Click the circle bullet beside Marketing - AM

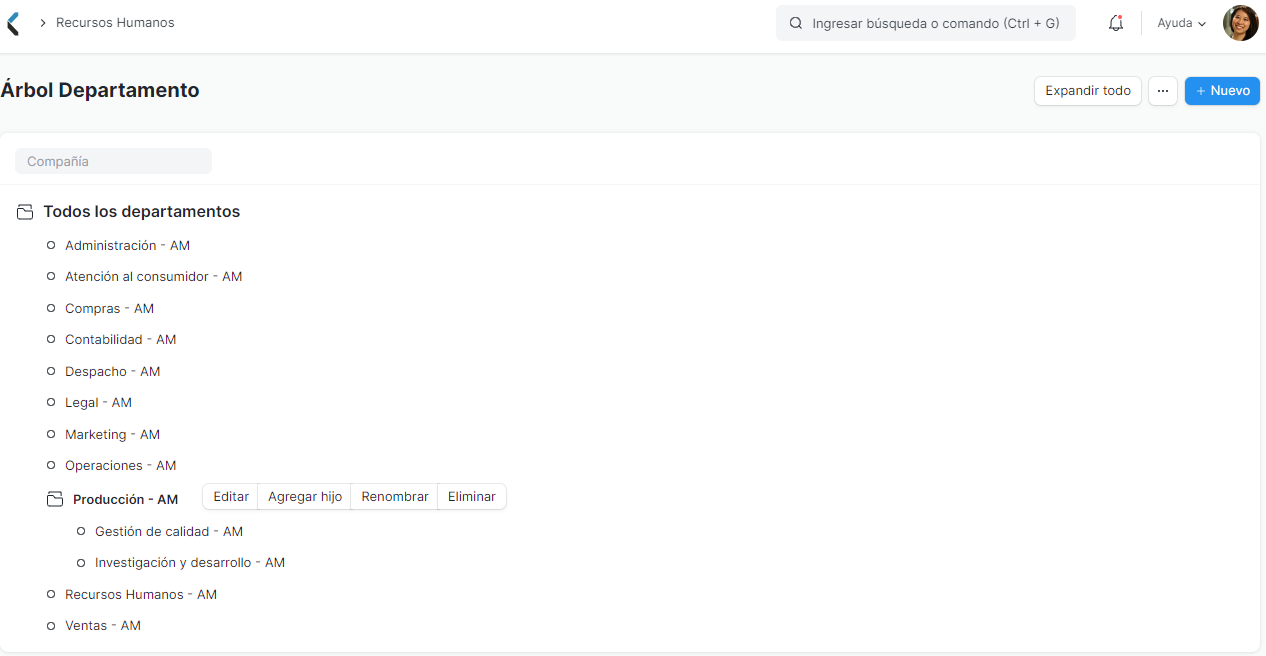(x=51, y=435)
